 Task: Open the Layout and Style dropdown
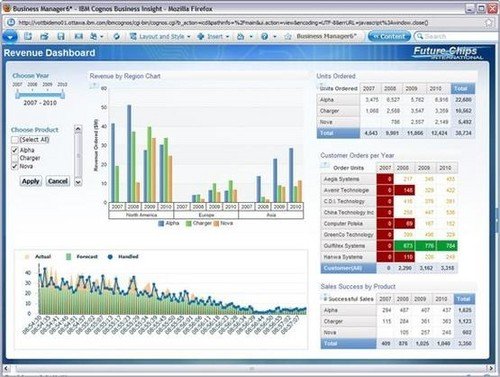160,36
